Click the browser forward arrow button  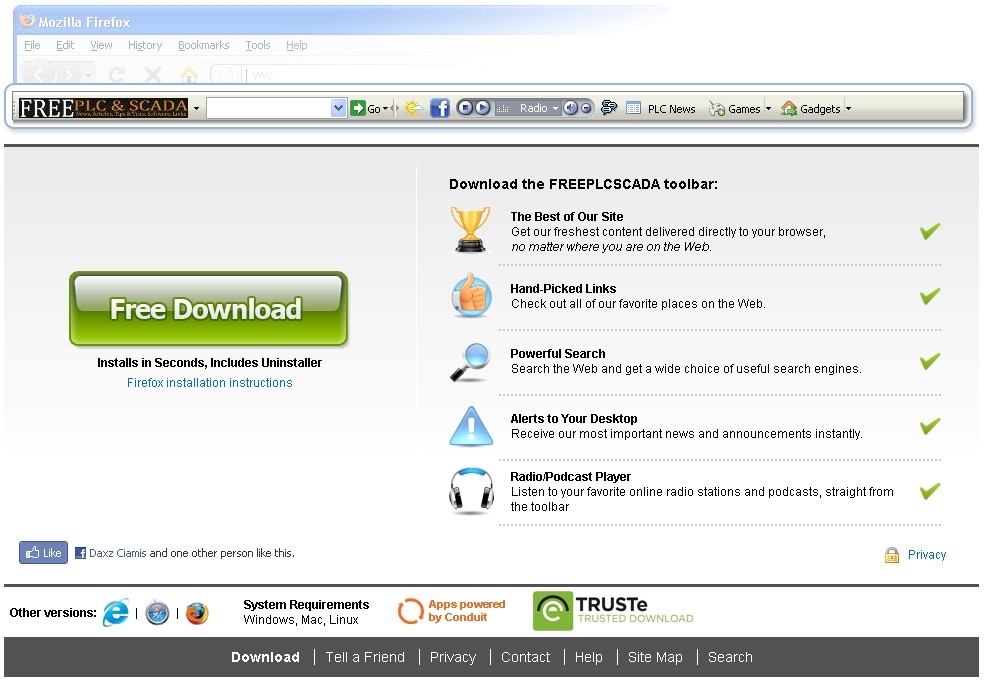click(68, 75)
